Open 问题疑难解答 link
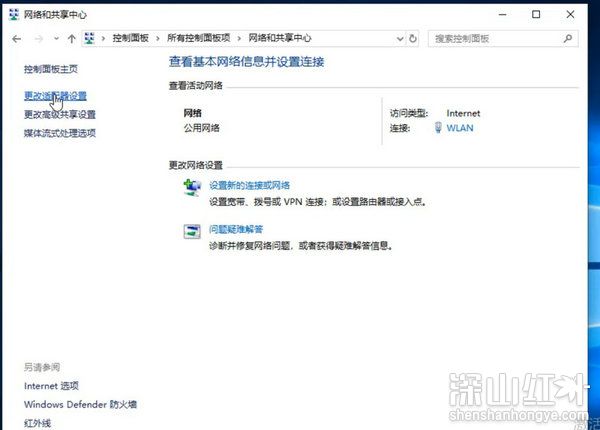The height and width of the screenshot is (430, 600). 236,230
